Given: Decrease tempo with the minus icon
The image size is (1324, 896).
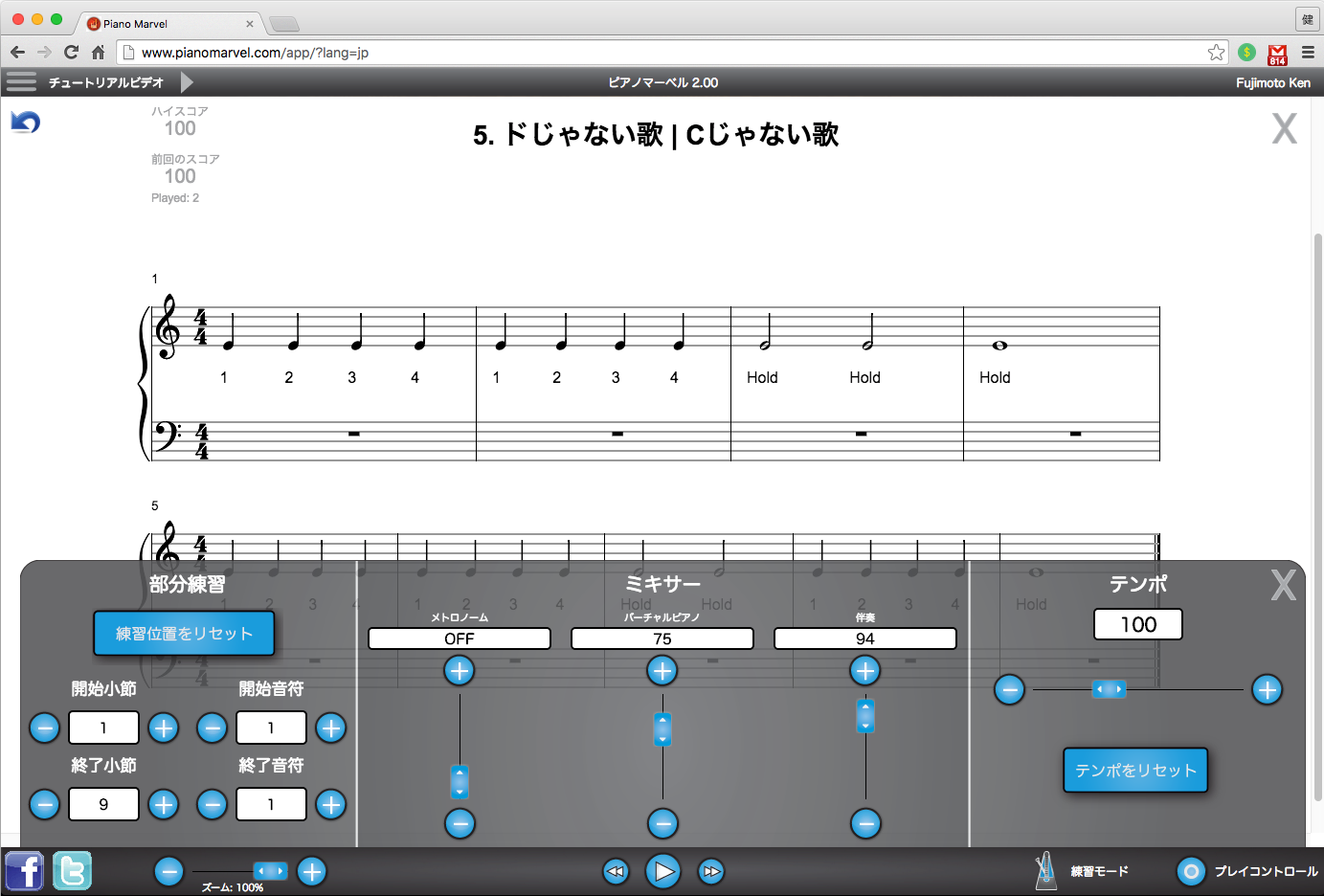Looking at the screenshot, I should pos(1009,689).
